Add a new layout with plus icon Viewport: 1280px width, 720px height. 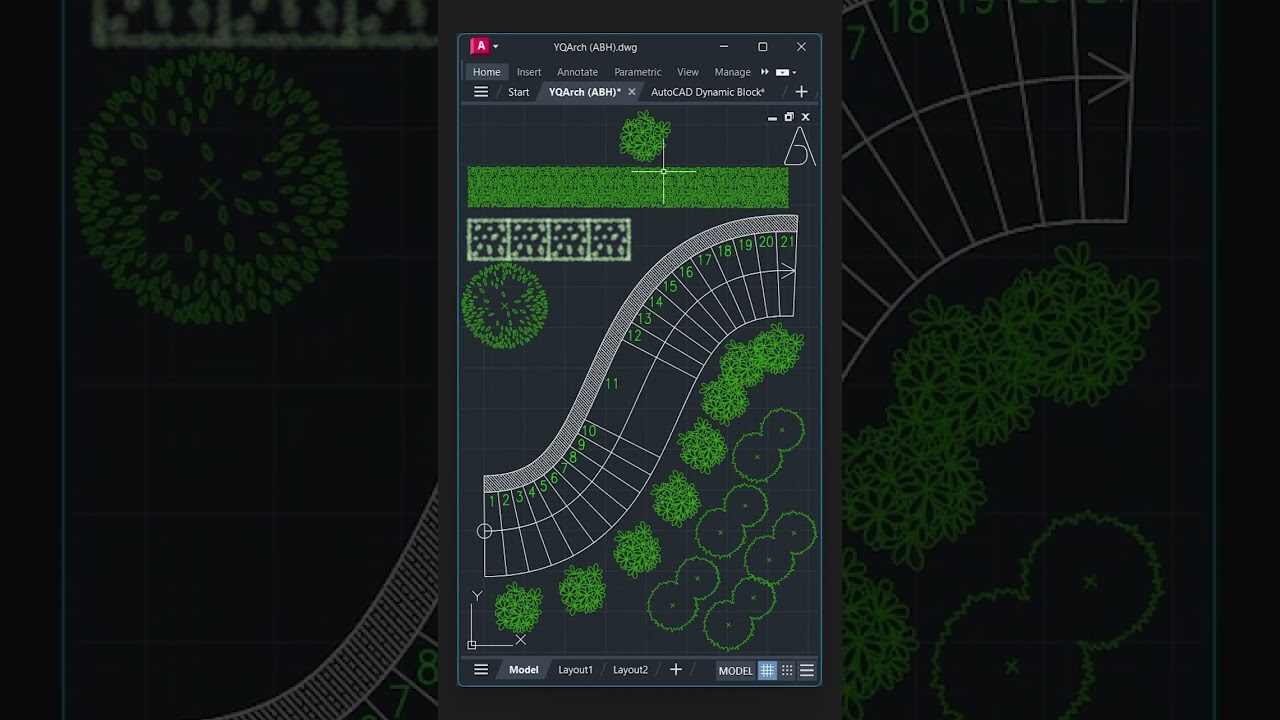675,670
